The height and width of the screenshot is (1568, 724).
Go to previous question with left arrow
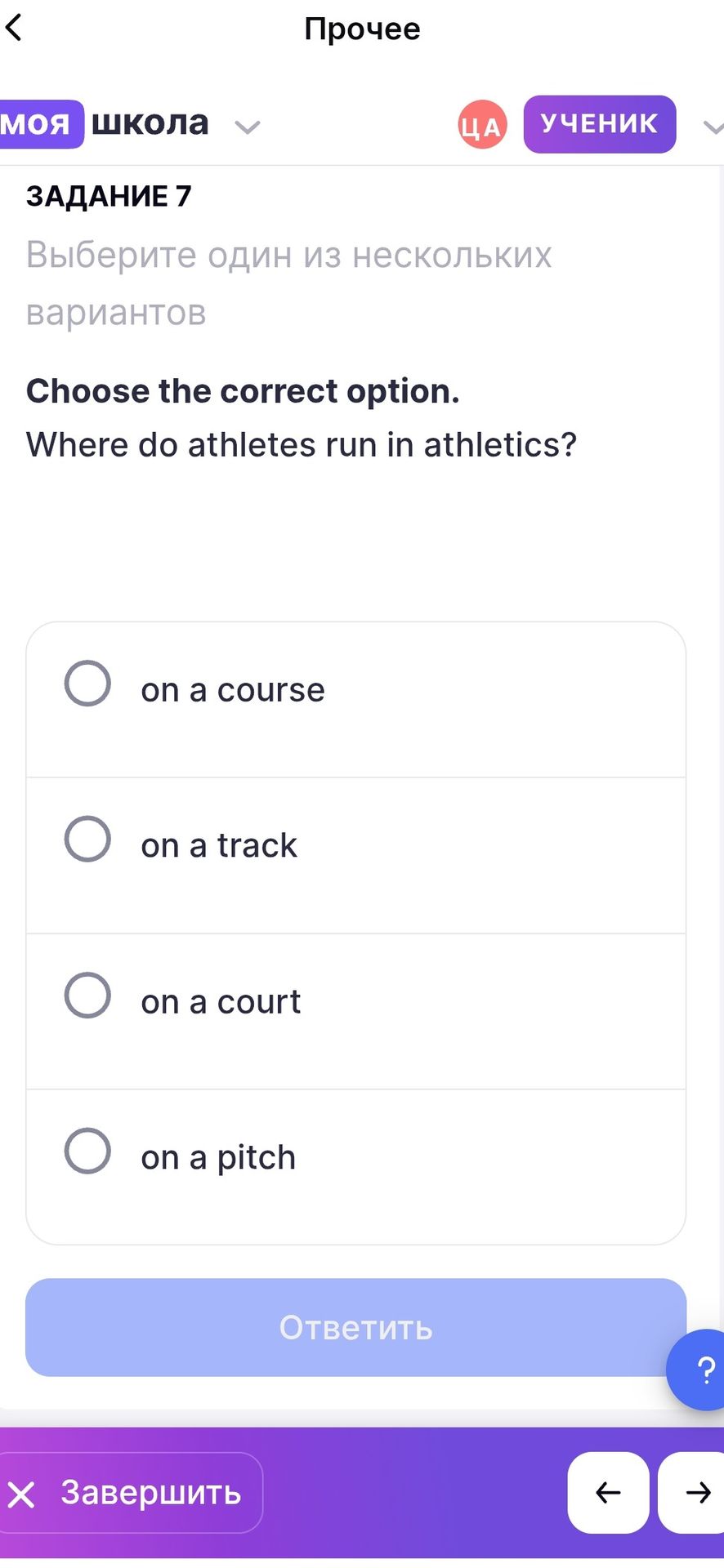coord(608,1493)
